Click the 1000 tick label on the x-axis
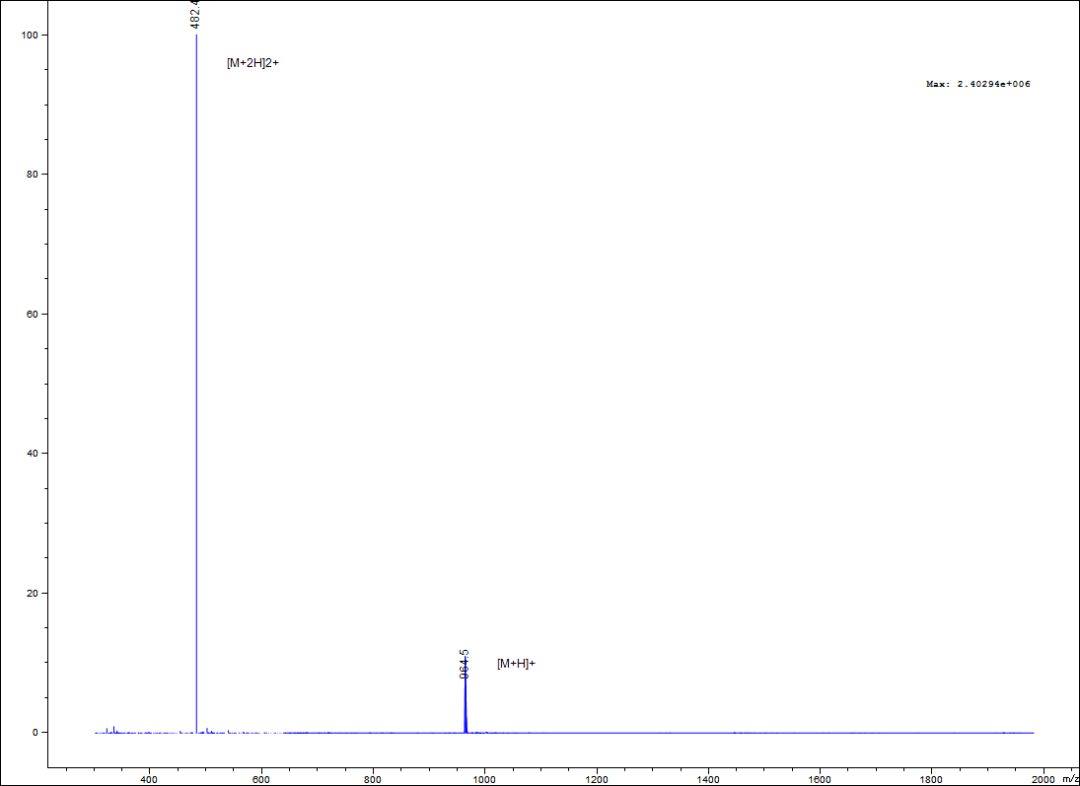The image size is (1080, 786). tap(484, 778)
